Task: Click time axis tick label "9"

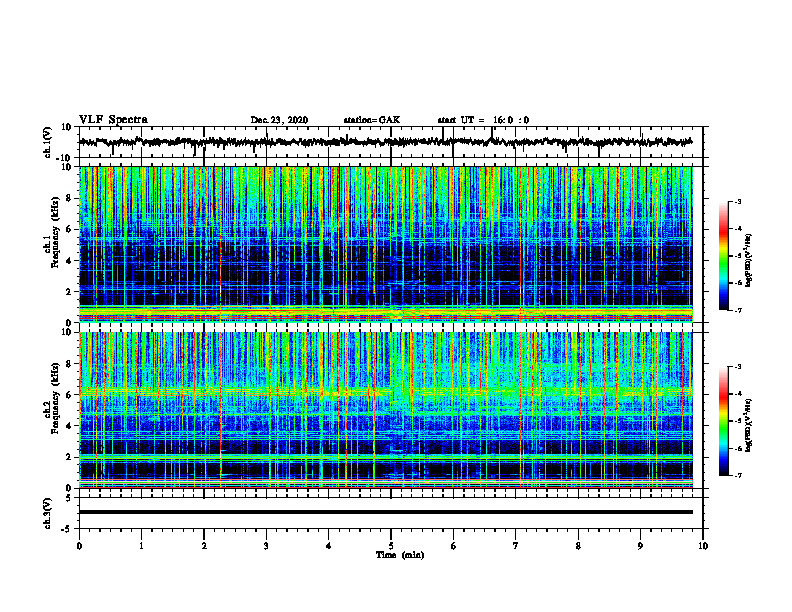Action: point(640,546)
